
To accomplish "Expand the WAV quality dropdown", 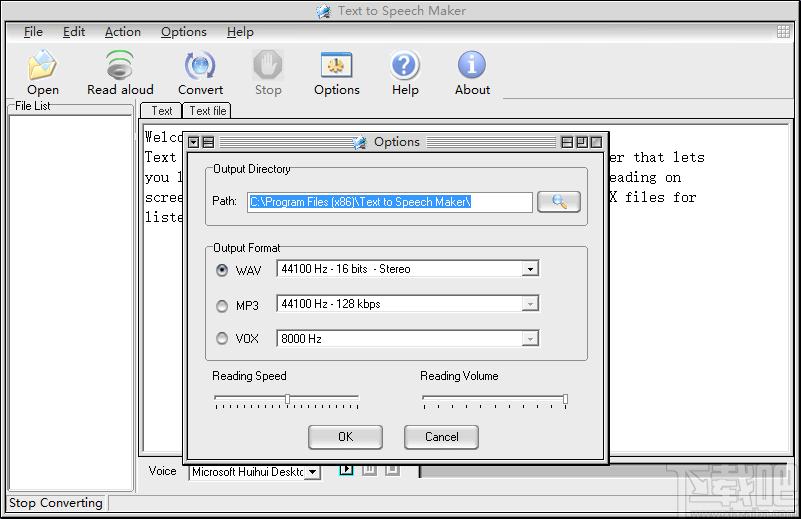I will point(530,269).
